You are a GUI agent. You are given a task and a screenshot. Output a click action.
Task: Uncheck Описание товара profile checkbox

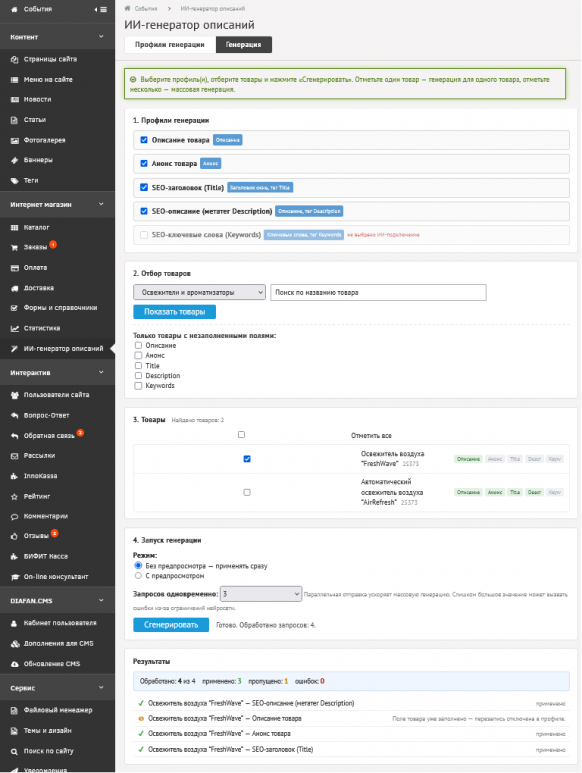(x=144, y=140)
